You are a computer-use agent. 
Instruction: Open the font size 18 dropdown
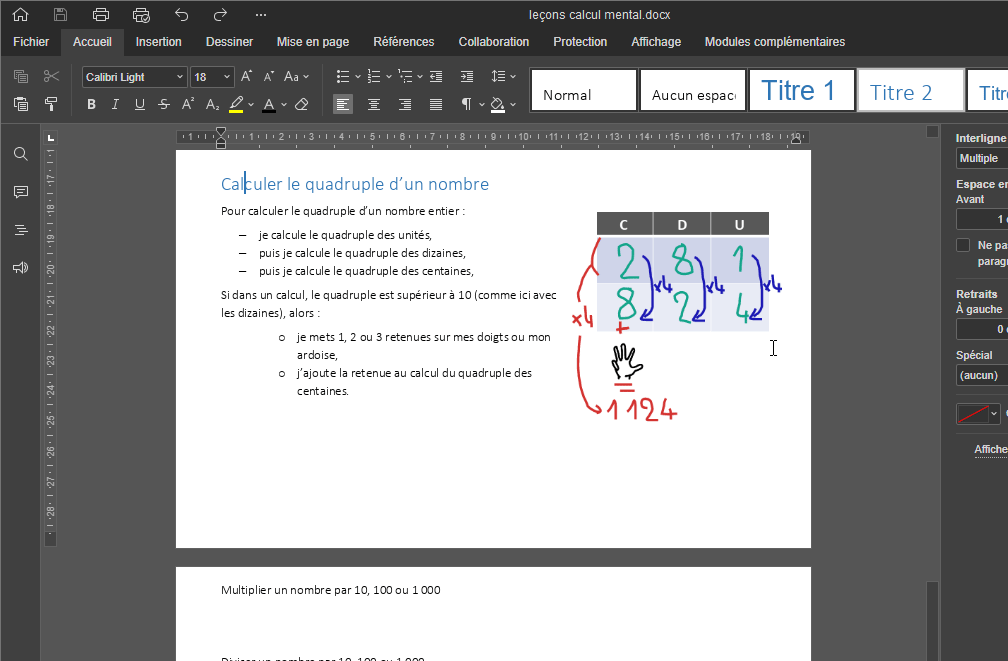226,77
